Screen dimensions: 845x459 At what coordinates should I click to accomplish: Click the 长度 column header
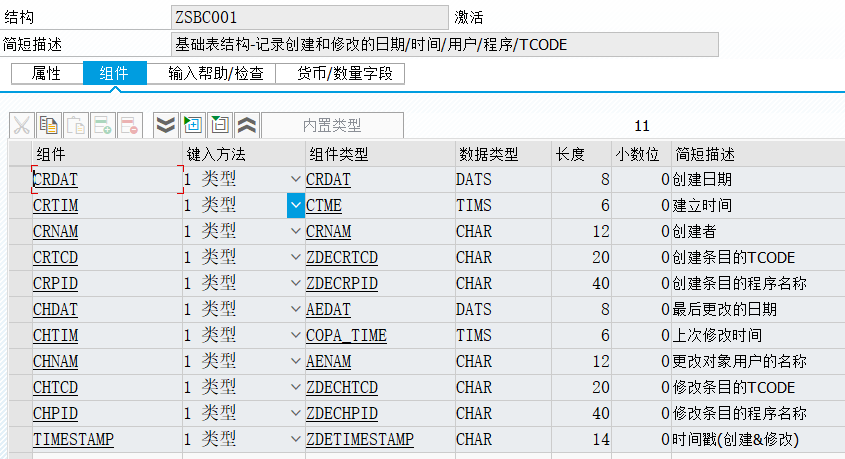tap(581, 154)
